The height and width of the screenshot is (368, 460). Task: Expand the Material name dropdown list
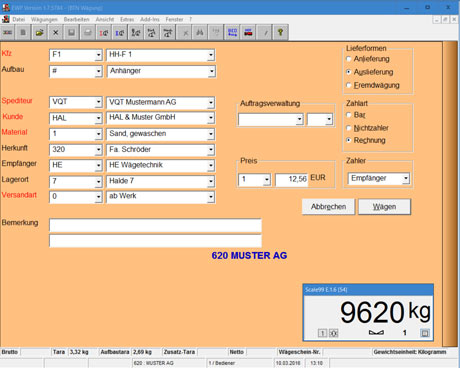[211, 134]
